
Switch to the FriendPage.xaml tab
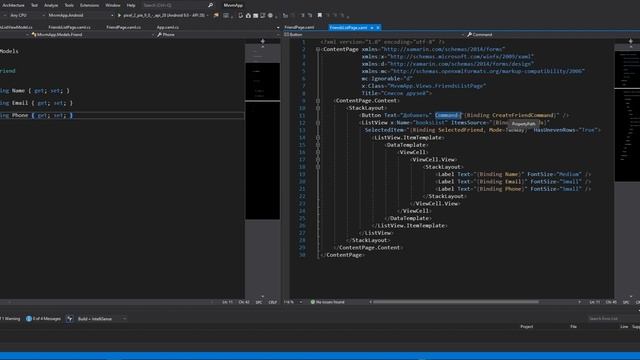click(299, 27)
